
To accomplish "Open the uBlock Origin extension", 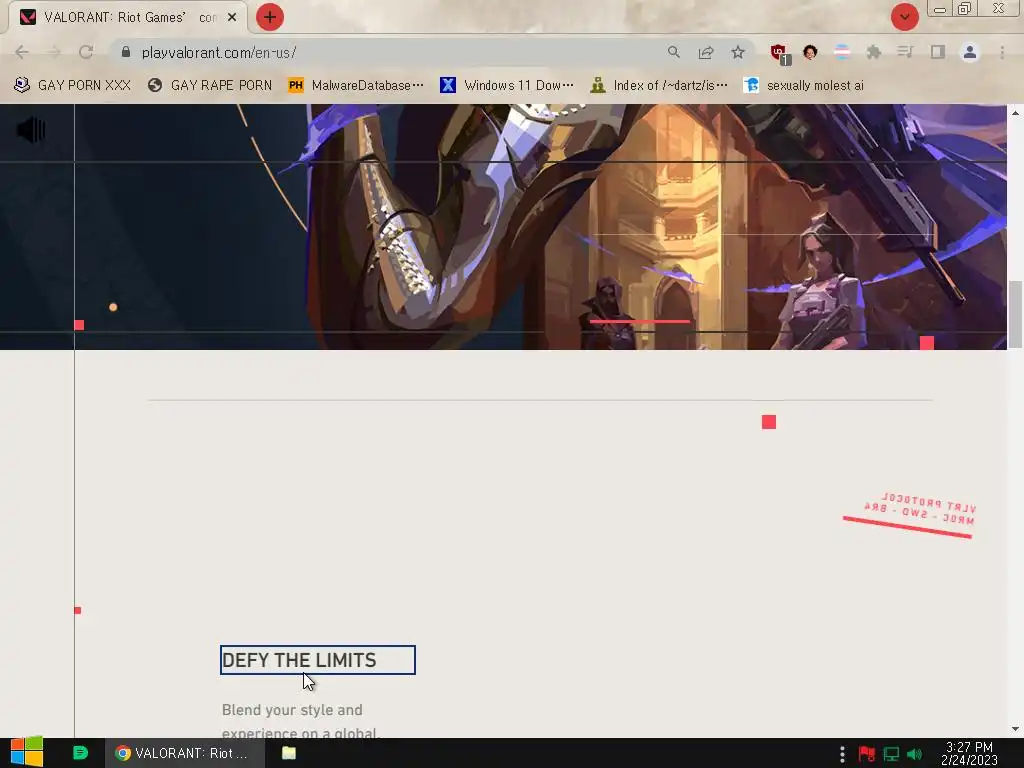I will (x=779, y=53).
